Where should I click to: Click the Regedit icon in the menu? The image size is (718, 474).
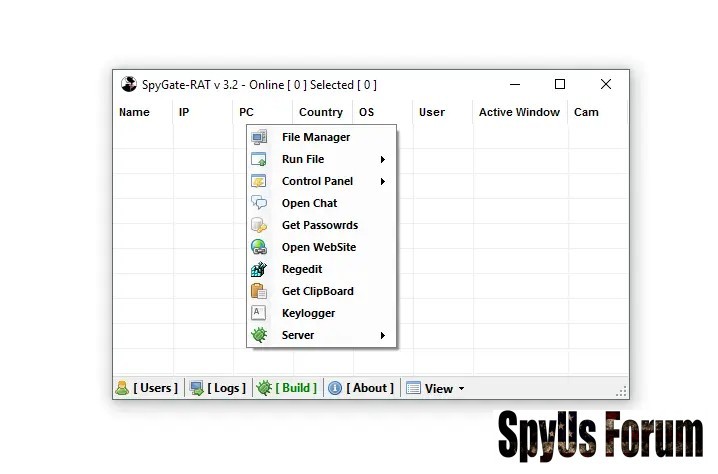coord(259,269)
